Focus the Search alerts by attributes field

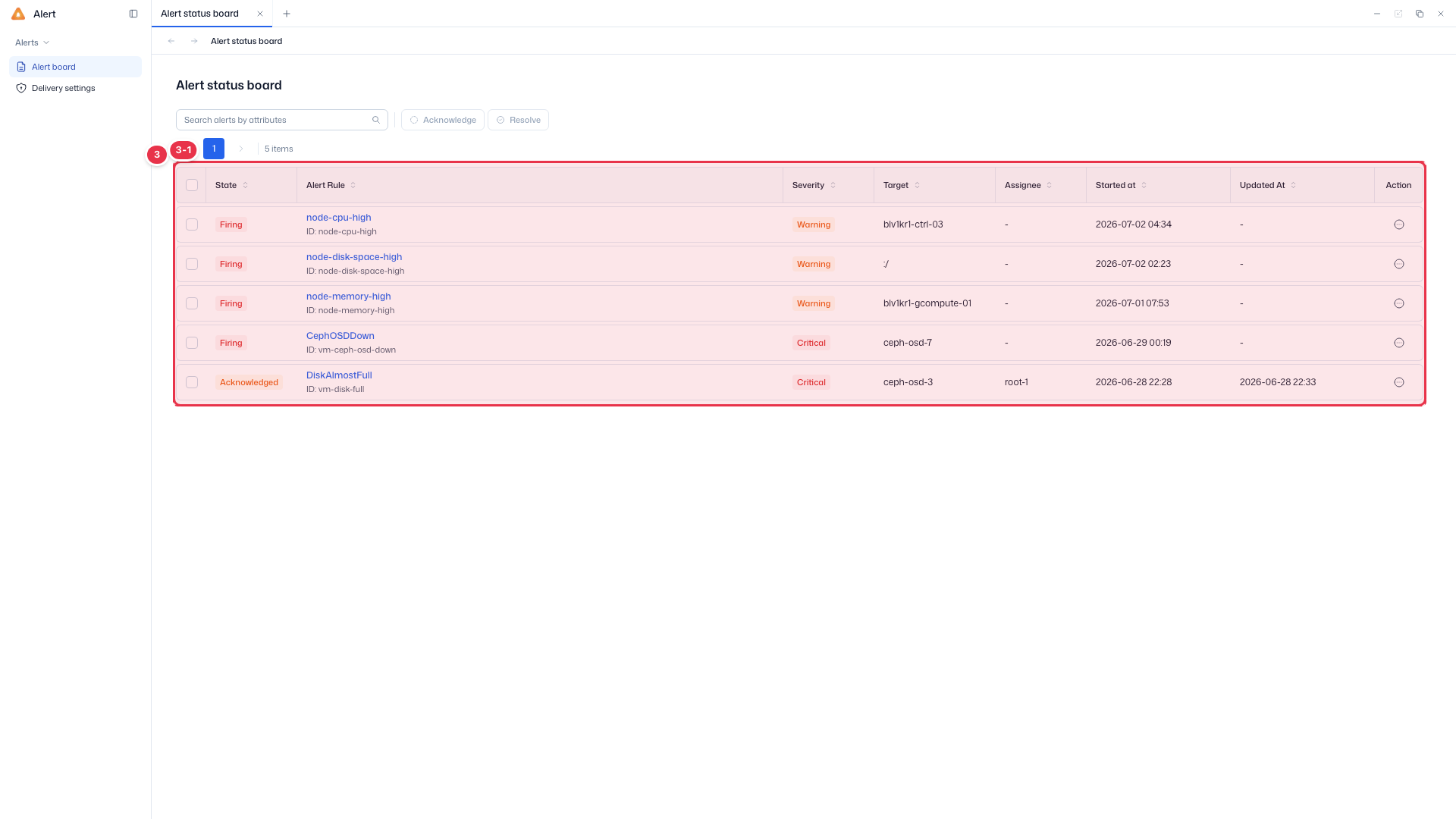tap(282, 120)
